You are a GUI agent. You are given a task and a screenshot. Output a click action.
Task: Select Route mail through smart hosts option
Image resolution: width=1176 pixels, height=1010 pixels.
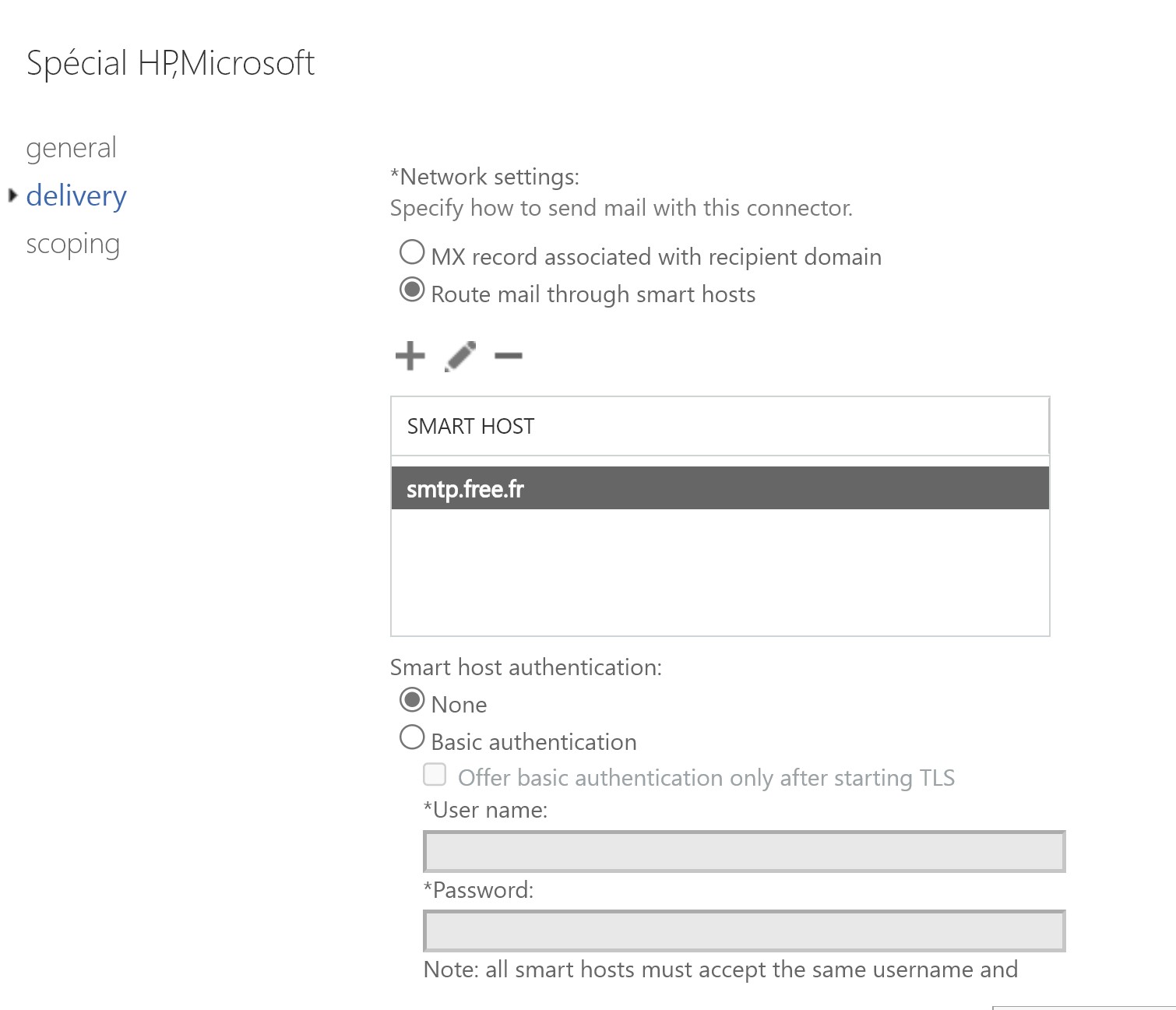(412, 290)
